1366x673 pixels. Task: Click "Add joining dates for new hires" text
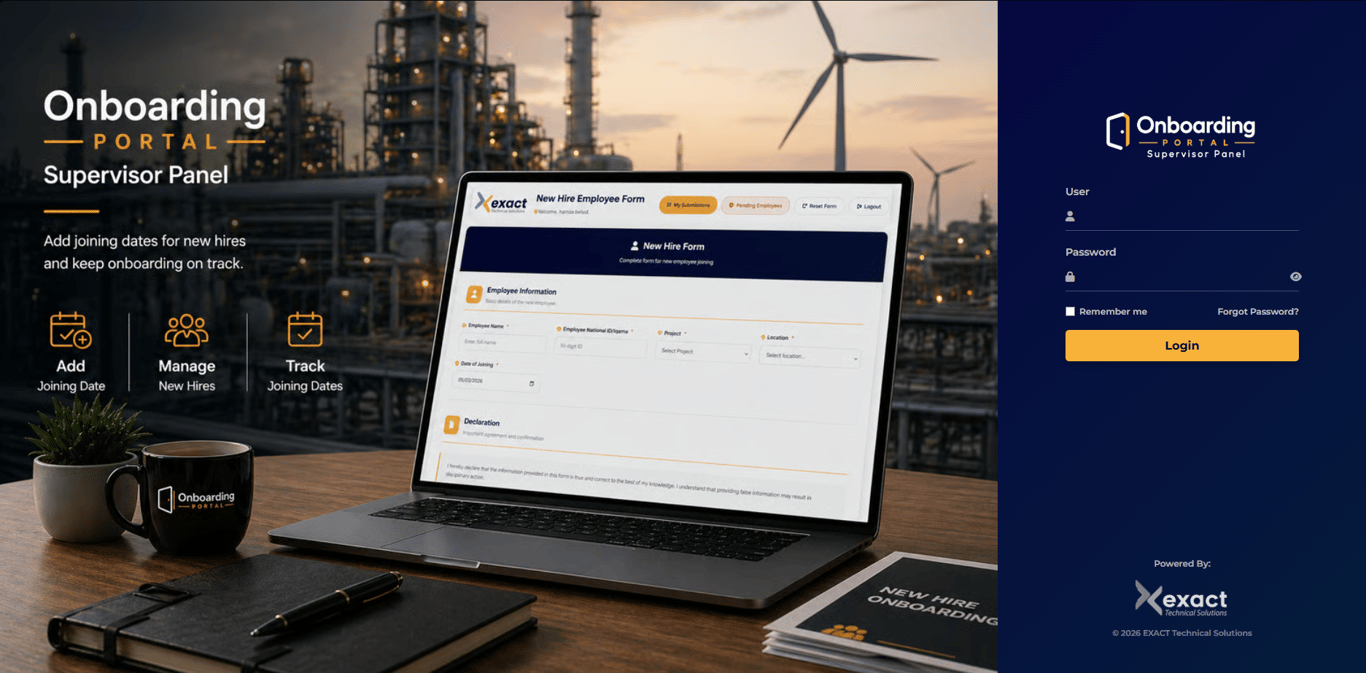144,241
